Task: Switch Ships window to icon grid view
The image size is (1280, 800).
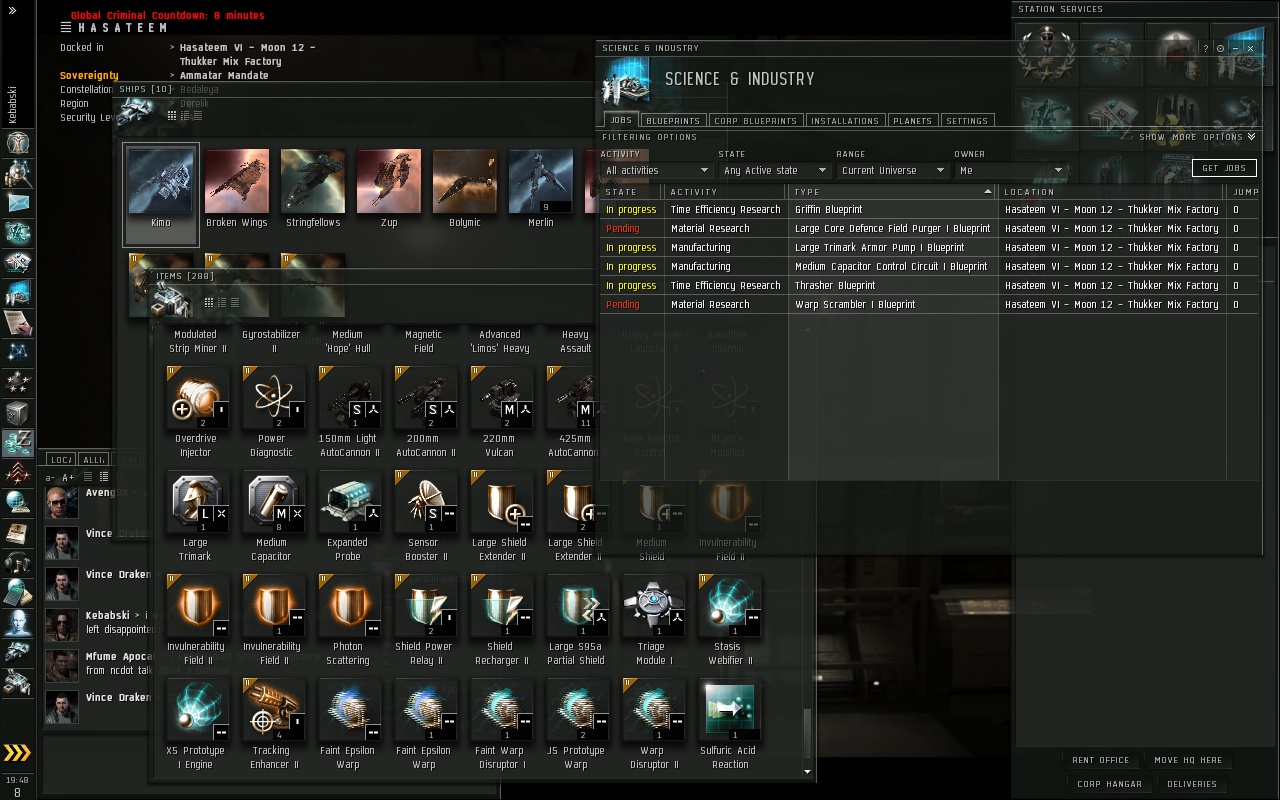Action: [x=172, y=116]
